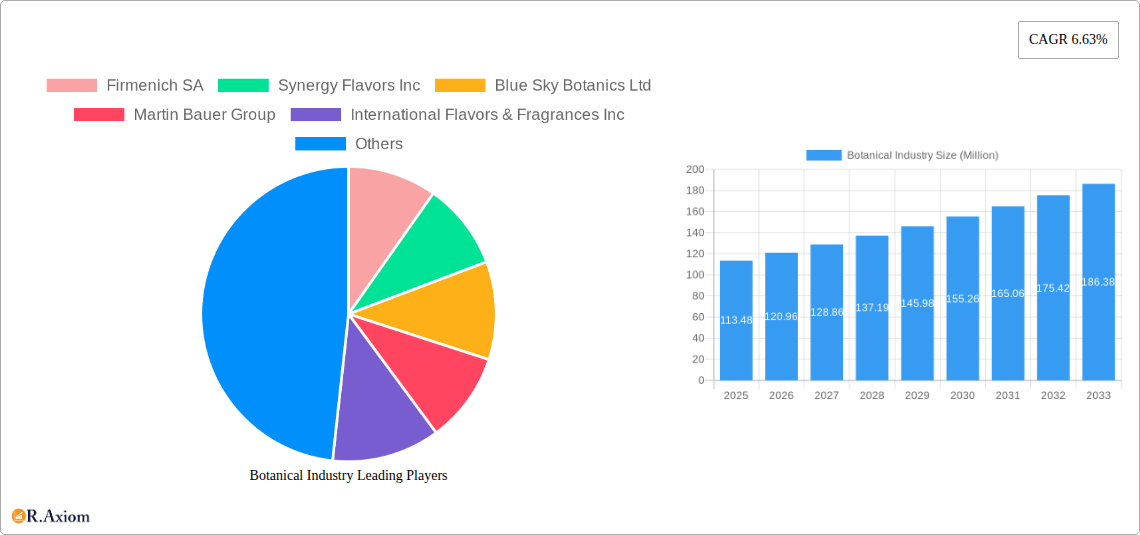This screenshot has height=535, width=1140.
Task: Click the 2025 bar showing 113.48
Action: (736, 321)
